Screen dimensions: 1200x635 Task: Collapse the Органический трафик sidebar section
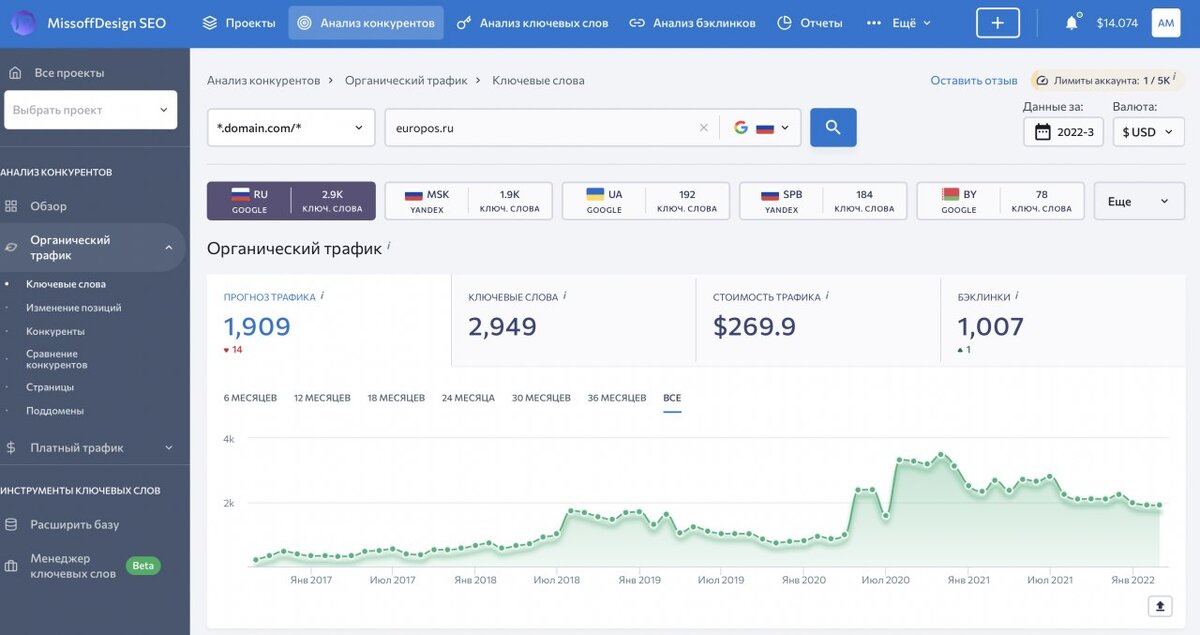[168, 247]
